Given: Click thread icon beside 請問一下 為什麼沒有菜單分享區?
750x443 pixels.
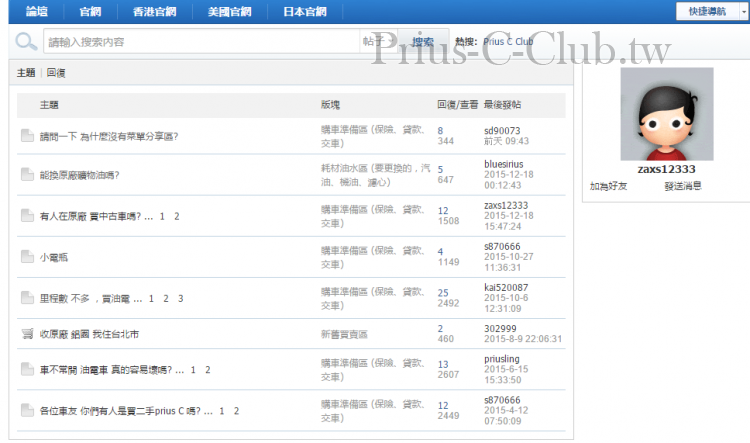Looking at the screenshot, I should [x=27, y=136].
